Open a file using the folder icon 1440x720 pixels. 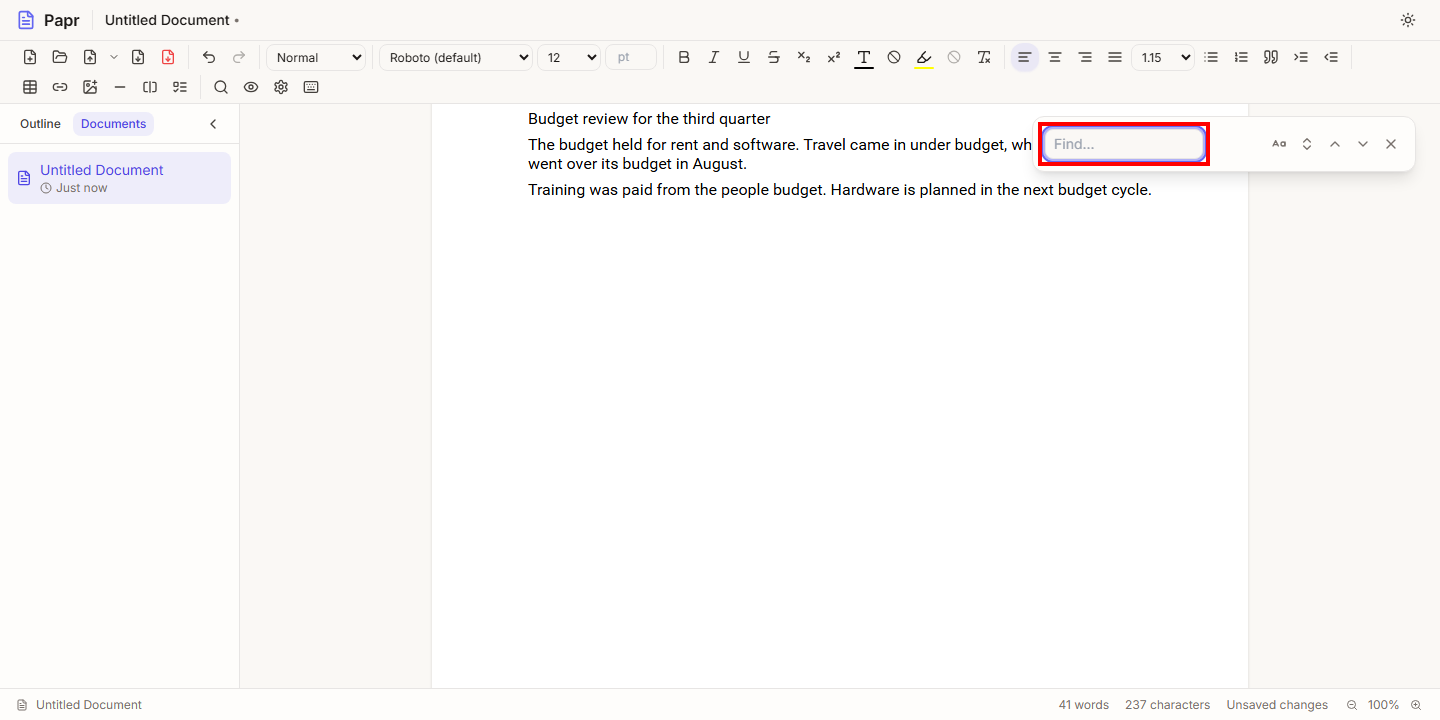pyautogui.click(x=60, y=57)
